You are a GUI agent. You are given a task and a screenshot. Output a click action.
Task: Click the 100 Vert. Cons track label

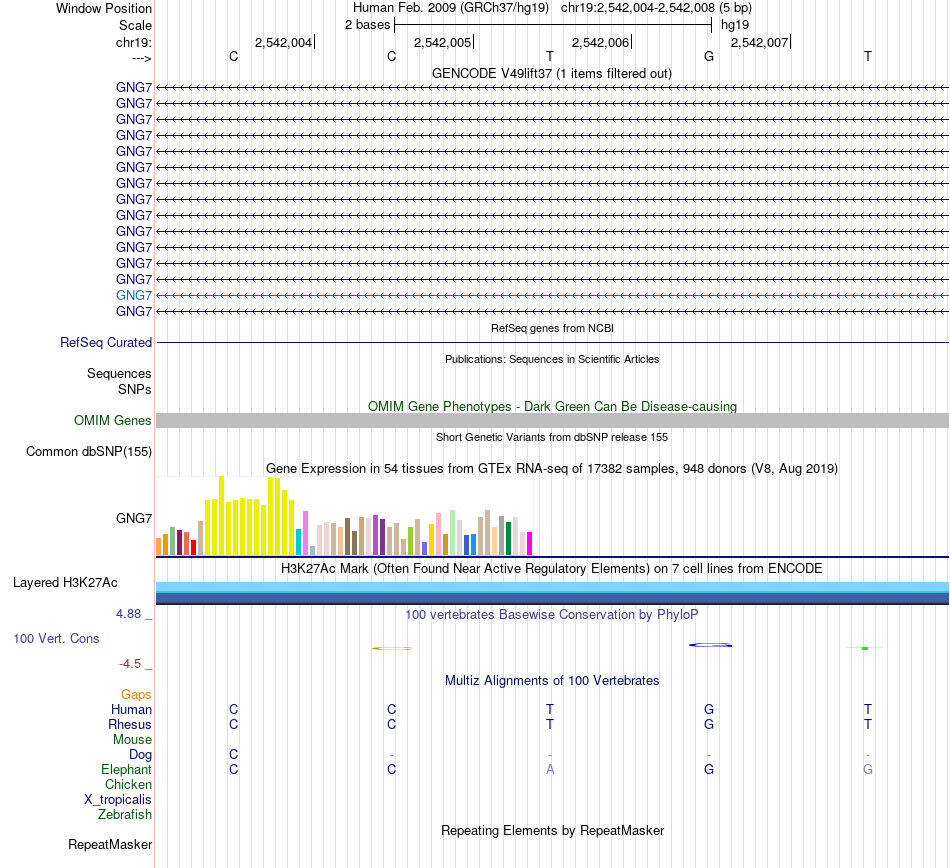[56, 639]
